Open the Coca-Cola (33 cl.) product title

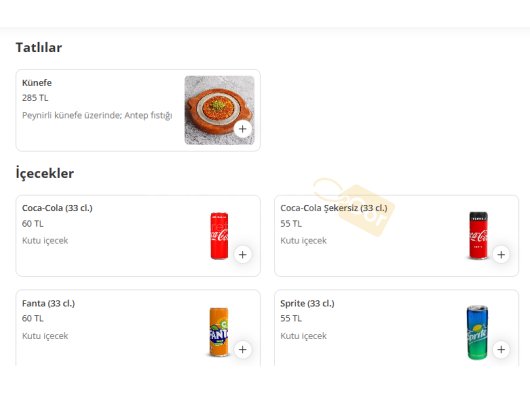point(57,208)
